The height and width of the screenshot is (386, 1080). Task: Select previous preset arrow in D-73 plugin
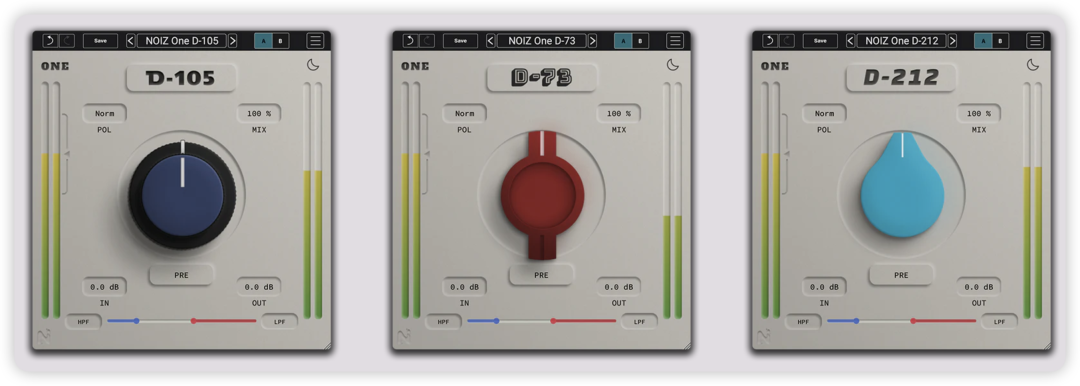490,41
